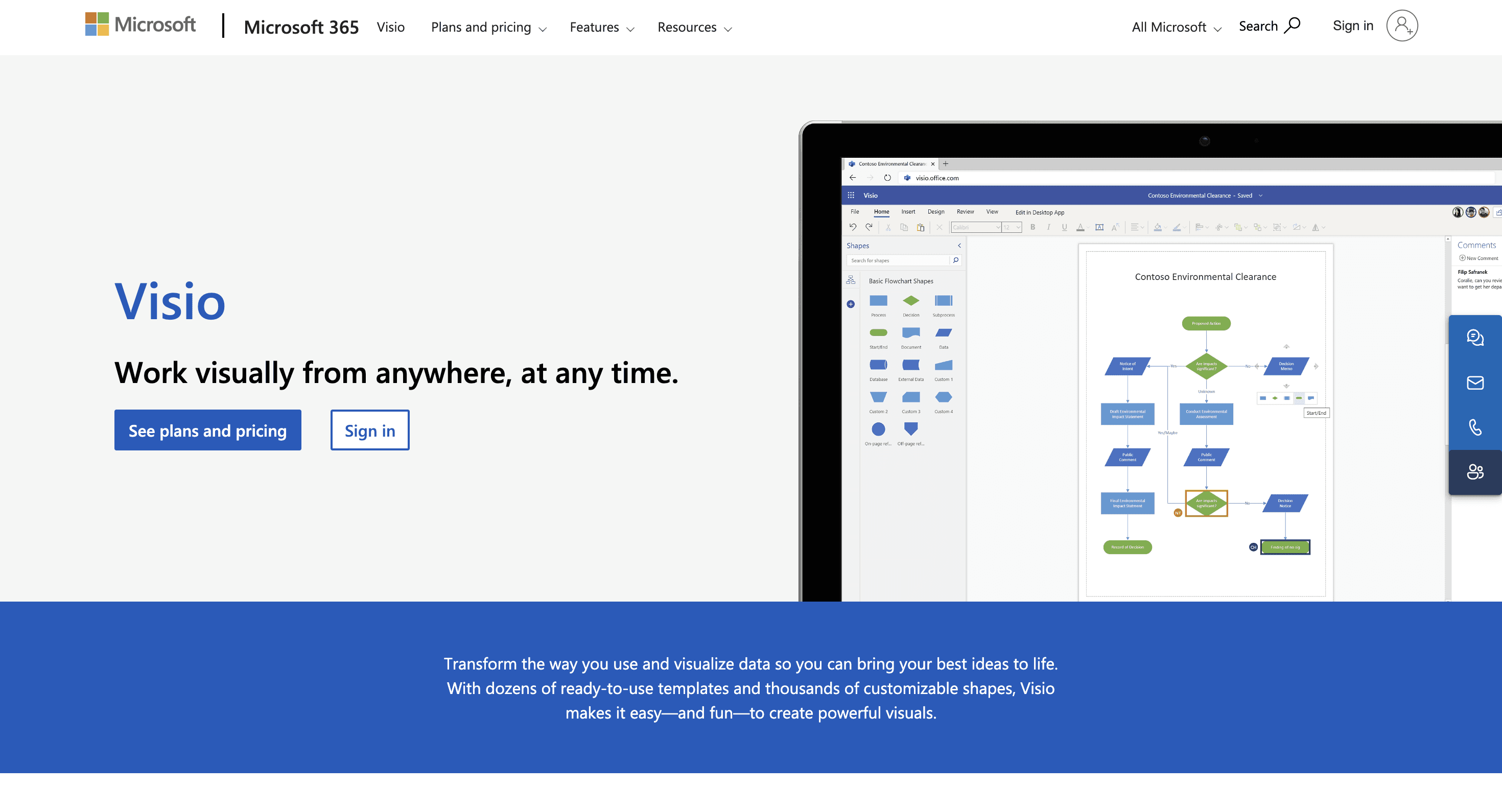The height and width of the screenshot is (812, 1502).
Task: Click the Redo arrow in Visio ribbon
Action: 869,227
